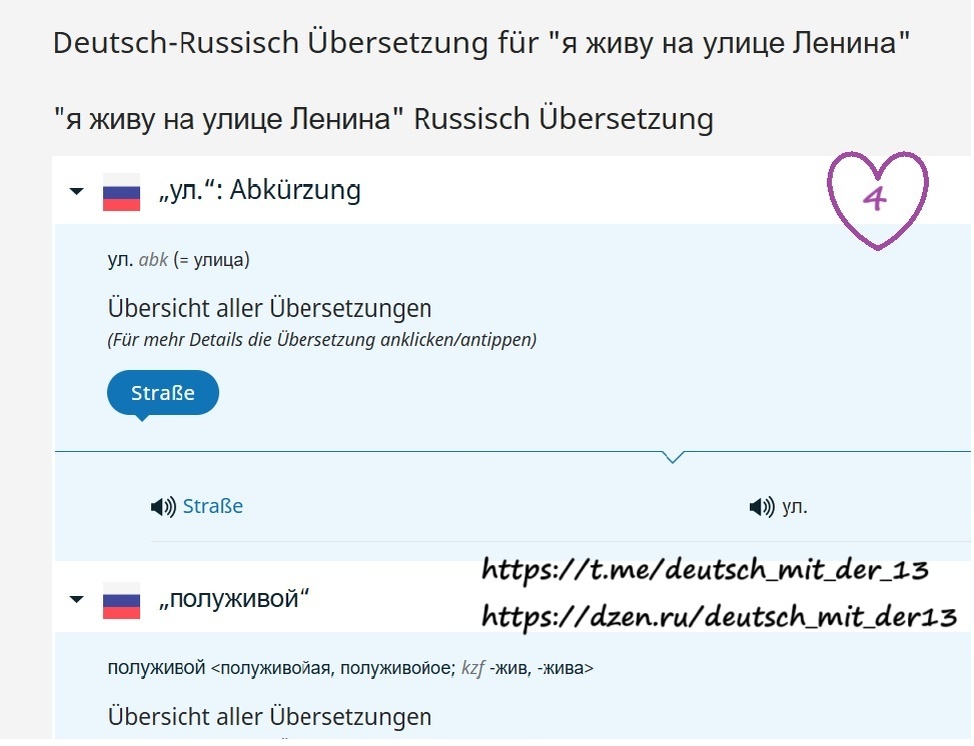Click the downward chevron divider in the first entry
The image size is (974, 746).
(x=673, y=456)
